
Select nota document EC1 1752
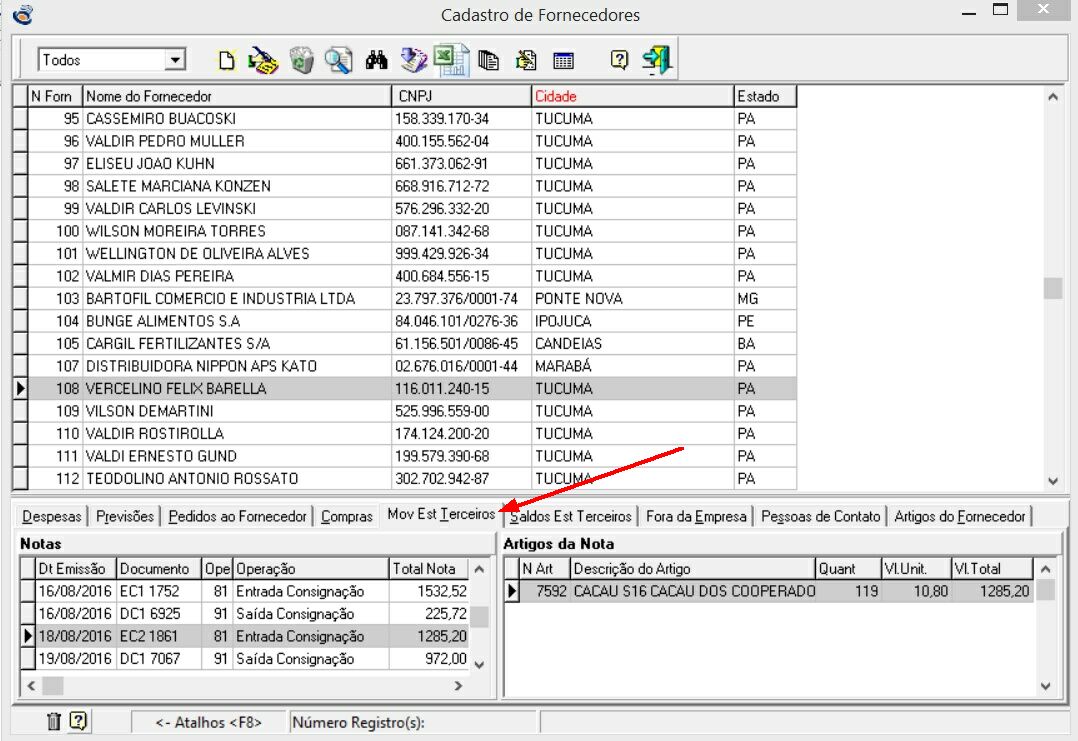(x=159, y=591)
